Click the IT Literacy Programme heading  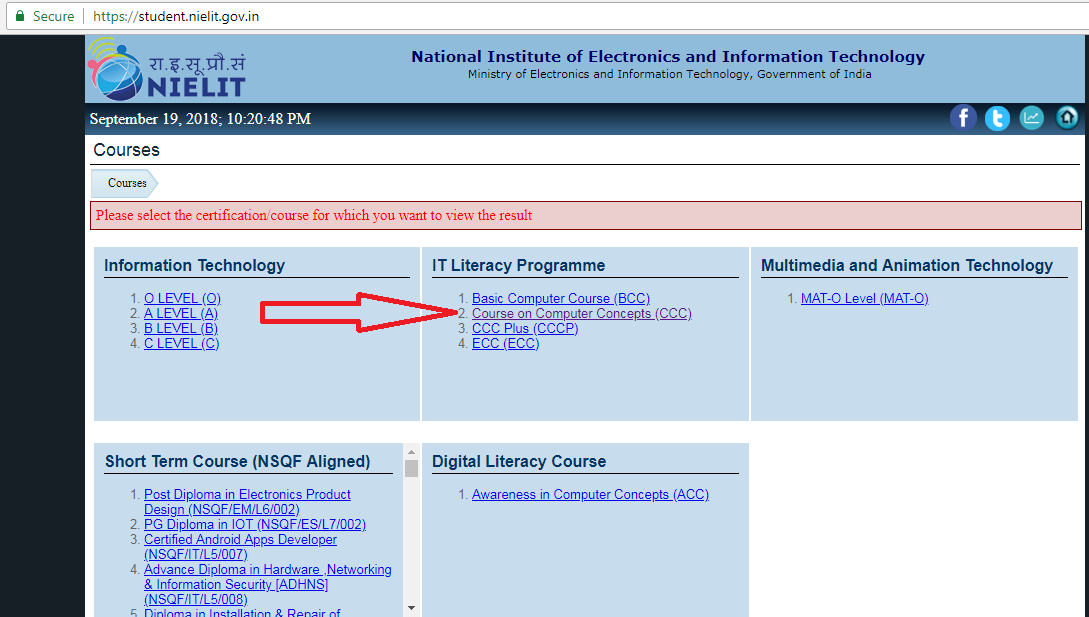pyautogui.click(x=518, y=265)
